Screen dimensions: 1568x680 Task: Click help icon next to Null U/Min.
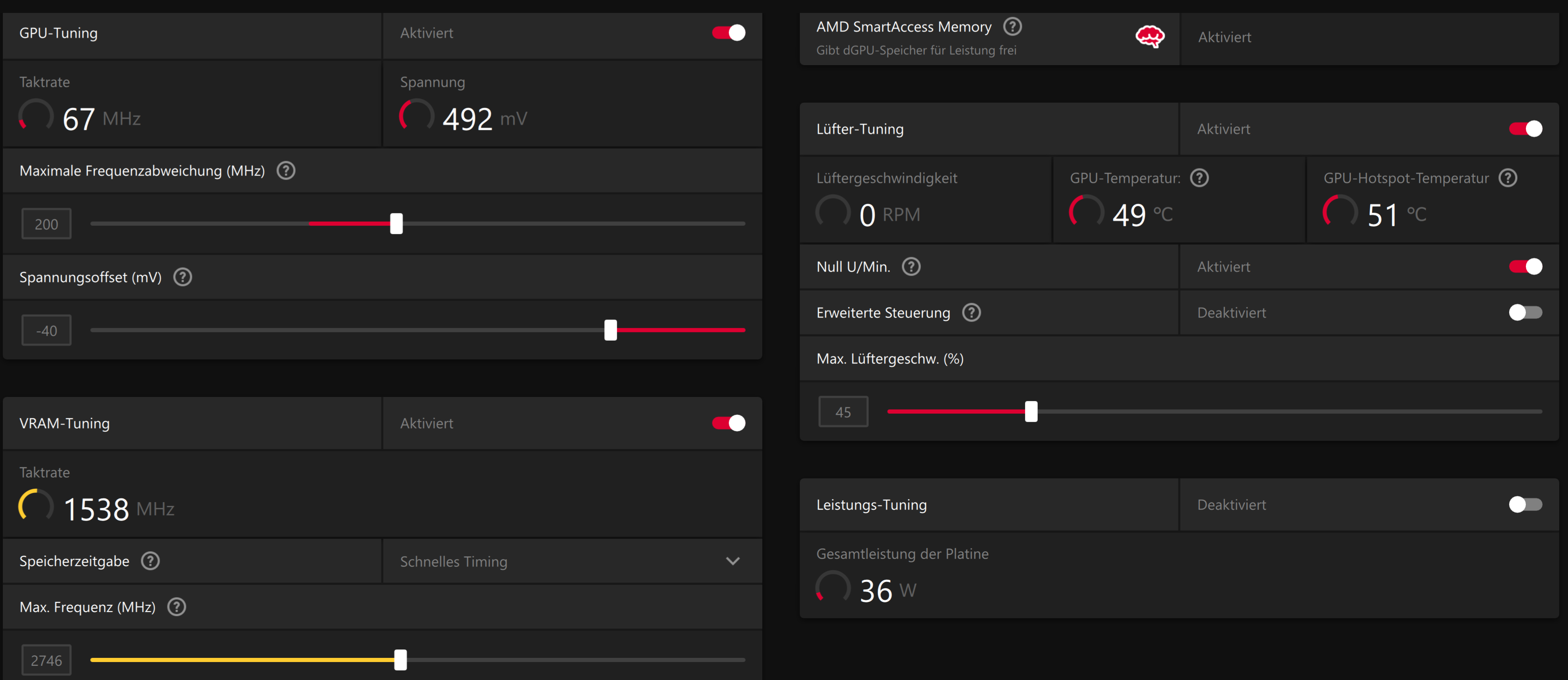(x=911, y=266)
